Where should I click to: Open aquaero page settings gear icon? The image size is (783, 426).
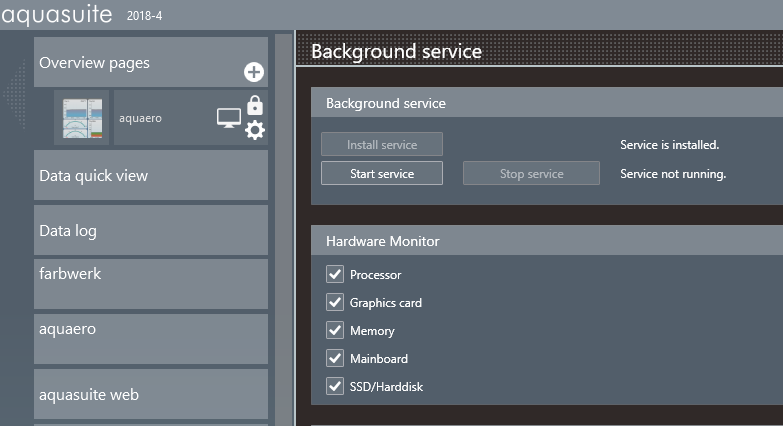point(255,130)
